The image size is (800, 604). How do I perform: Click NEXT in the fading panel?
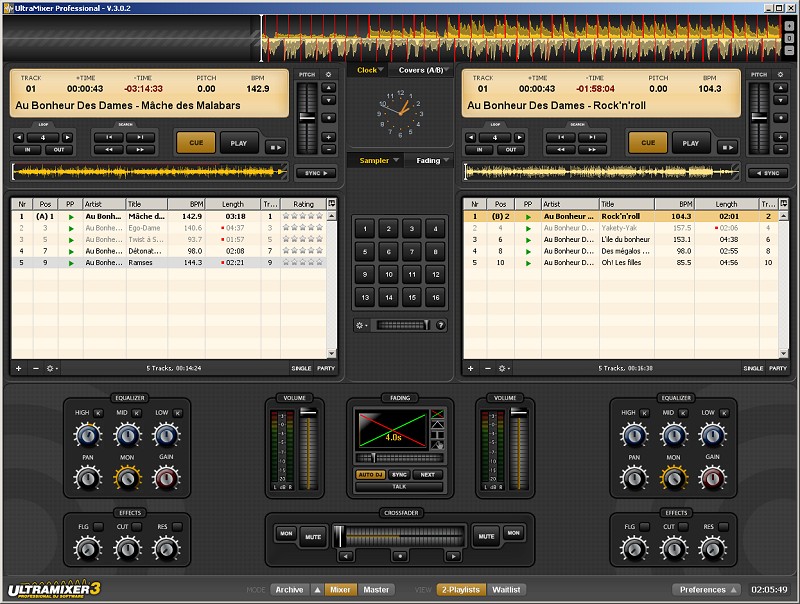point(428,474)
